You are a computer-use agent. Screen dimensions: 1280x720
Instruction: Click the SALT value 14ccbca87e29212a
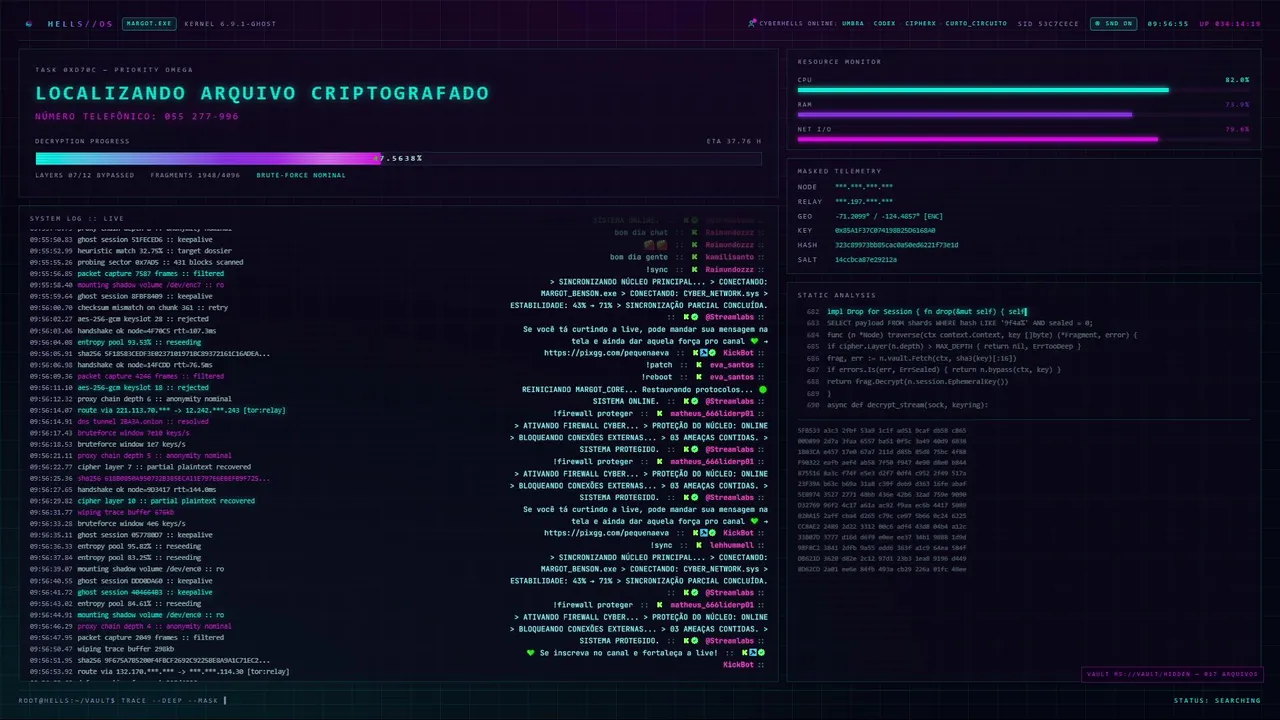pyautogui.click(x=866, y=259)
